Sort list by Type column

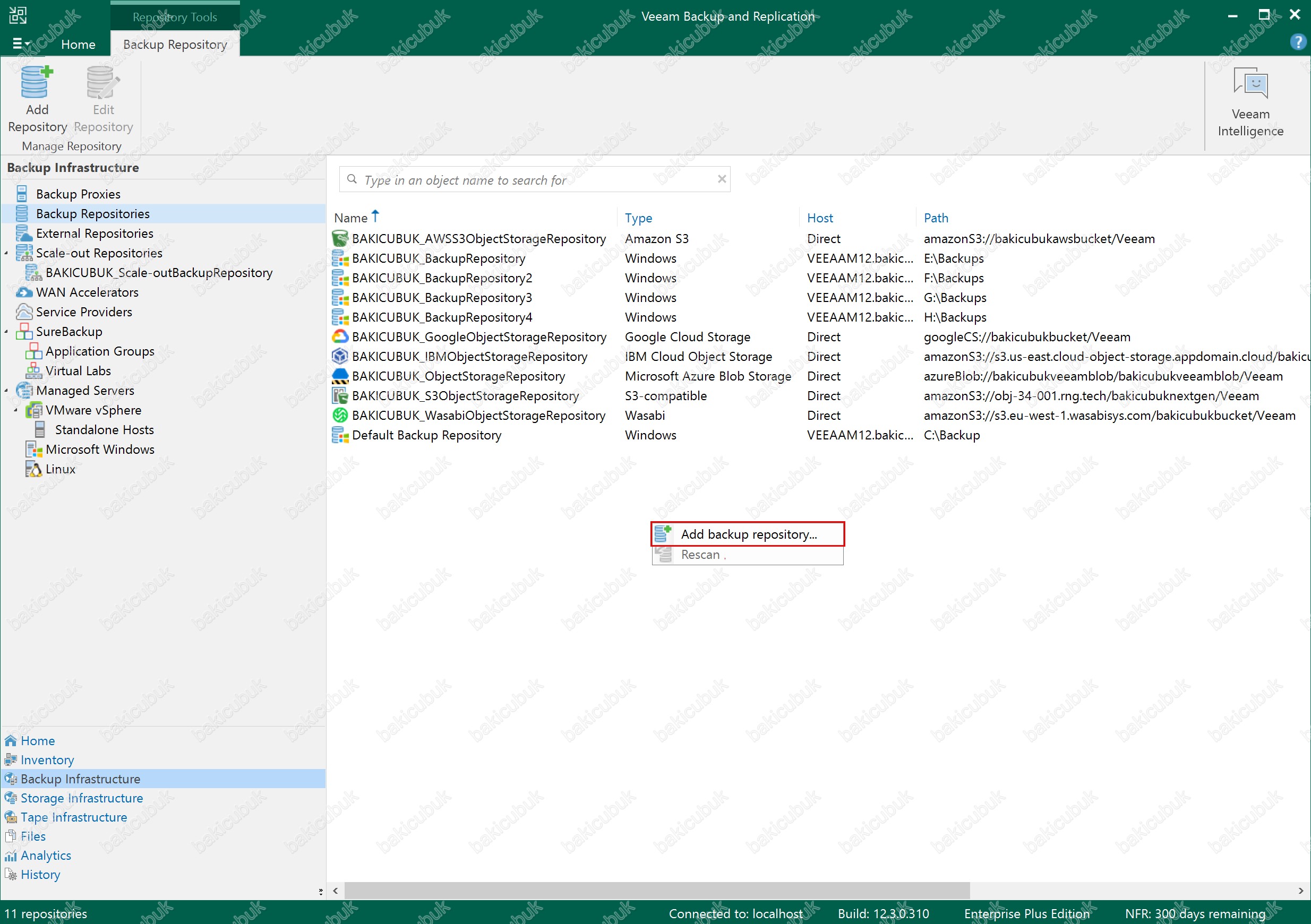click(638, 218)
